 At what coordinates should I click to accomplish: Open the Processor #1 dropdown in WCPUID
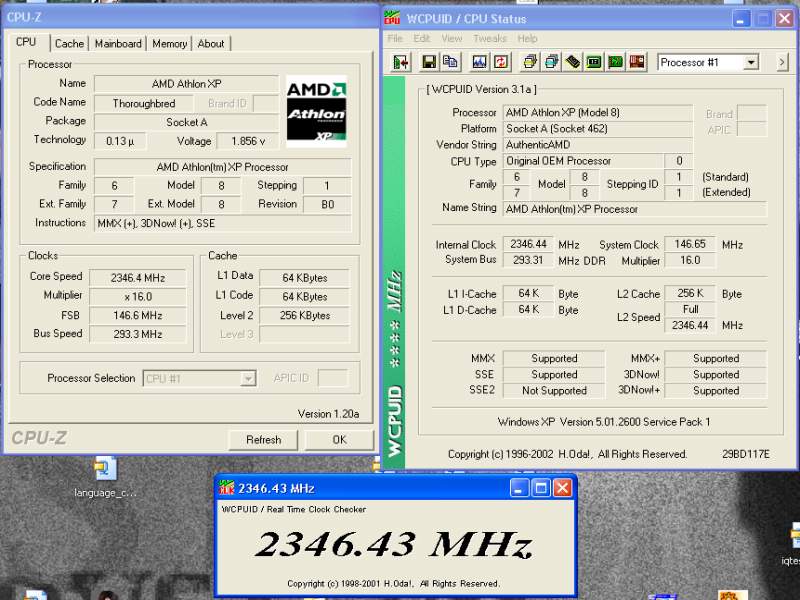(708, 63)
